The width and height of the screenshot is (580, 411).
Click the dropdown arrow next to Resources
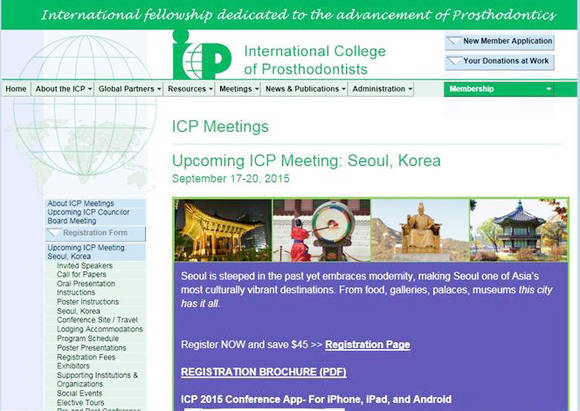pyautogui.click(x=210, y=90)
